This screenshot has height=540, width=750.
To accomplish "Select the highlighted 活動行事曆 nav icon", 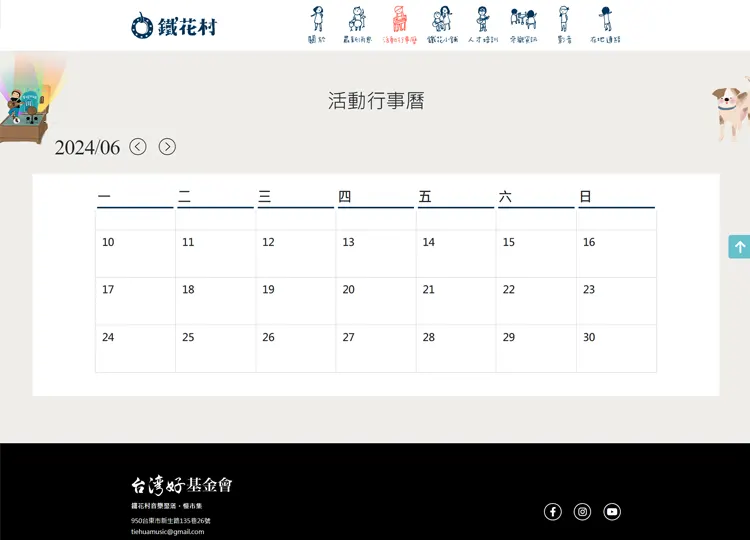I will (399, 25).
